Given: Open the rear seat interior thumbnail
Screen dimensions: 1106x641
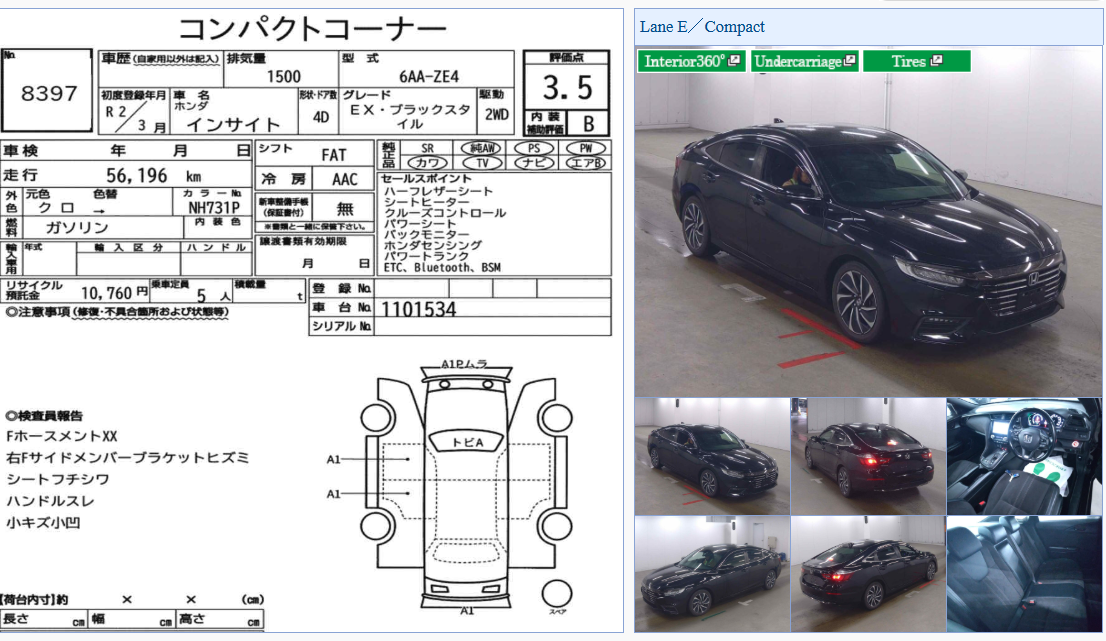Looking at the screenshot, I should [x=1023, y=573].
